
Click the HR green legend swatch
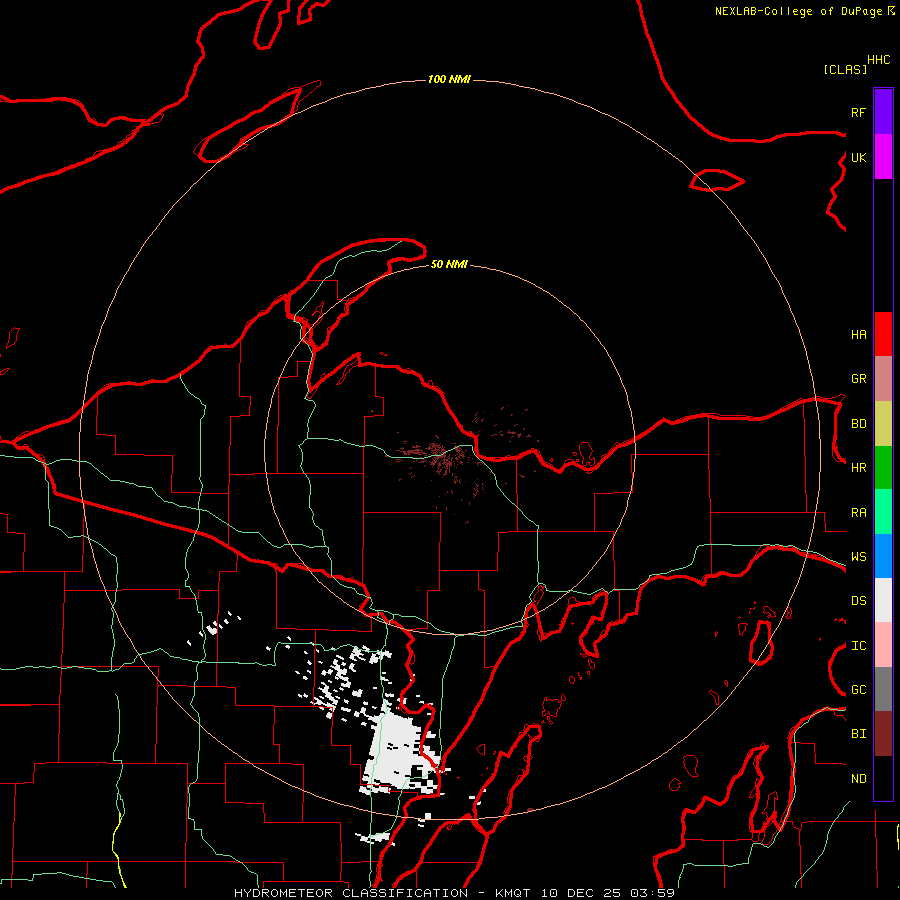[883, 468]
